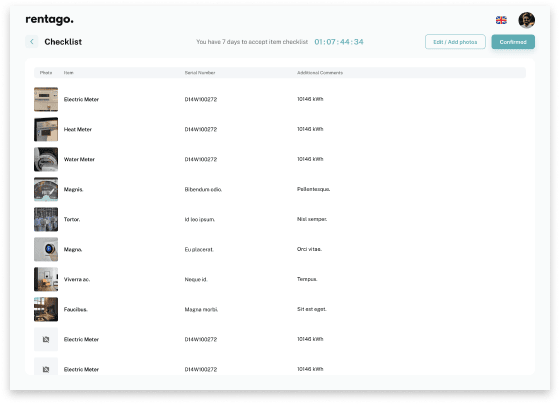Image resolution: width=560 pixels, height=405 pixels.
Task: Click the rentago logo
Action: click(49, 19)
